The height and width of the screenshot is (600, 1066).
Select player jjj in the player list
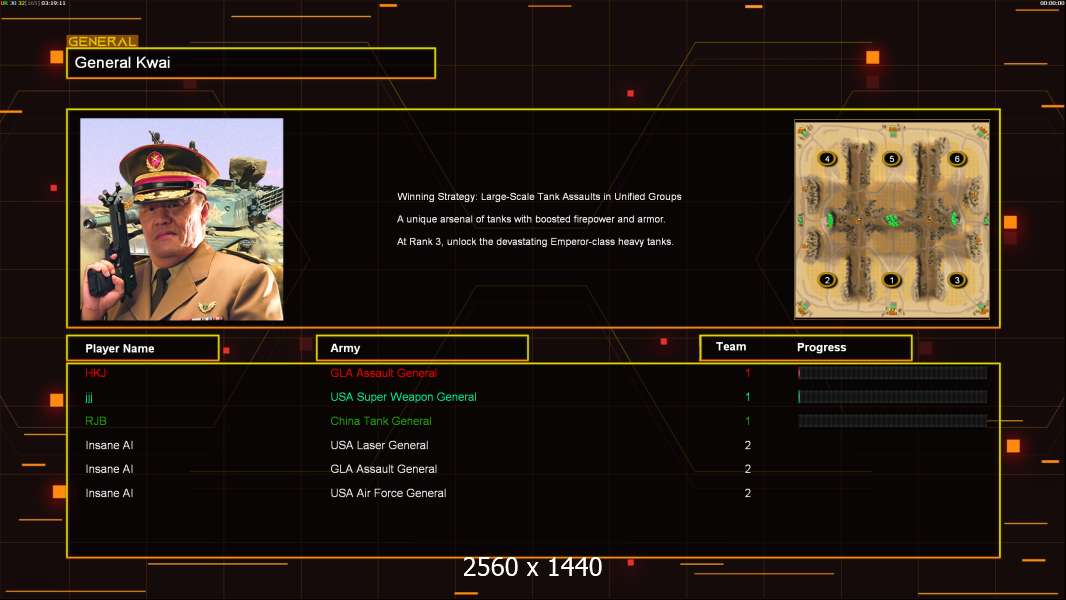click(89, 397)
